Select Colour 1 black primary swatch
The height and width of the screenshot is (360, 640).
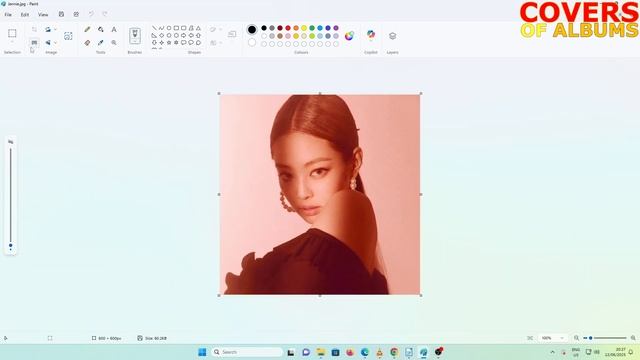(x=252, y=29)
